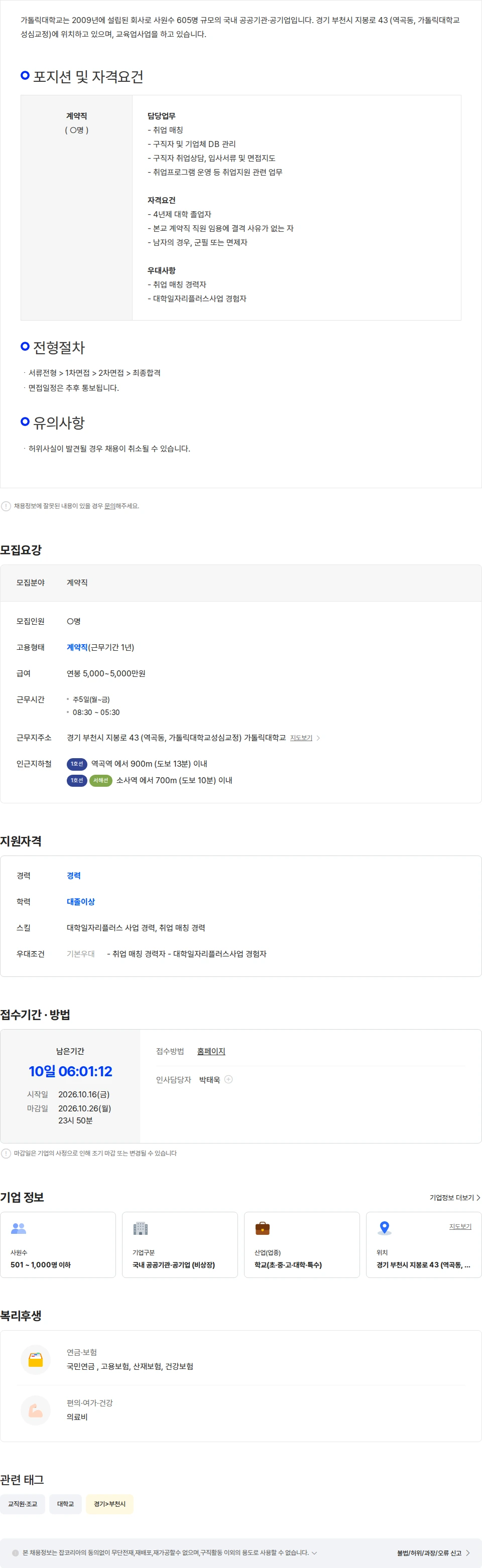The height and width of the screenshot is (1568, 482).
Task: Click 불법/허위/과장/오류 신고 link
Action: (433, 1553)
